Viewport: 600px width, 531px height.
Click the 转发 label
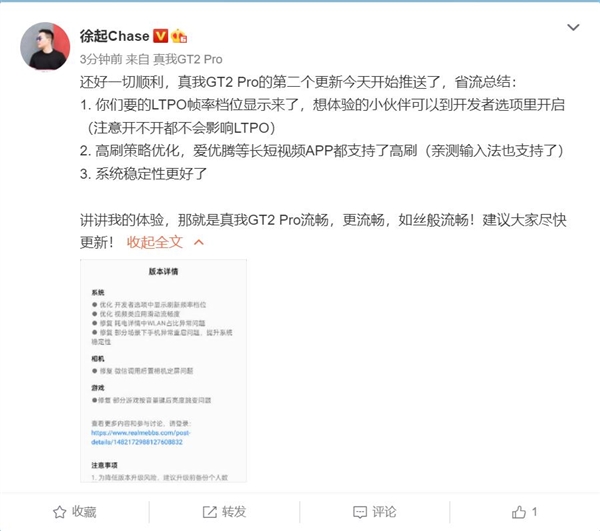pyautogui.click(x=234, y=512)
